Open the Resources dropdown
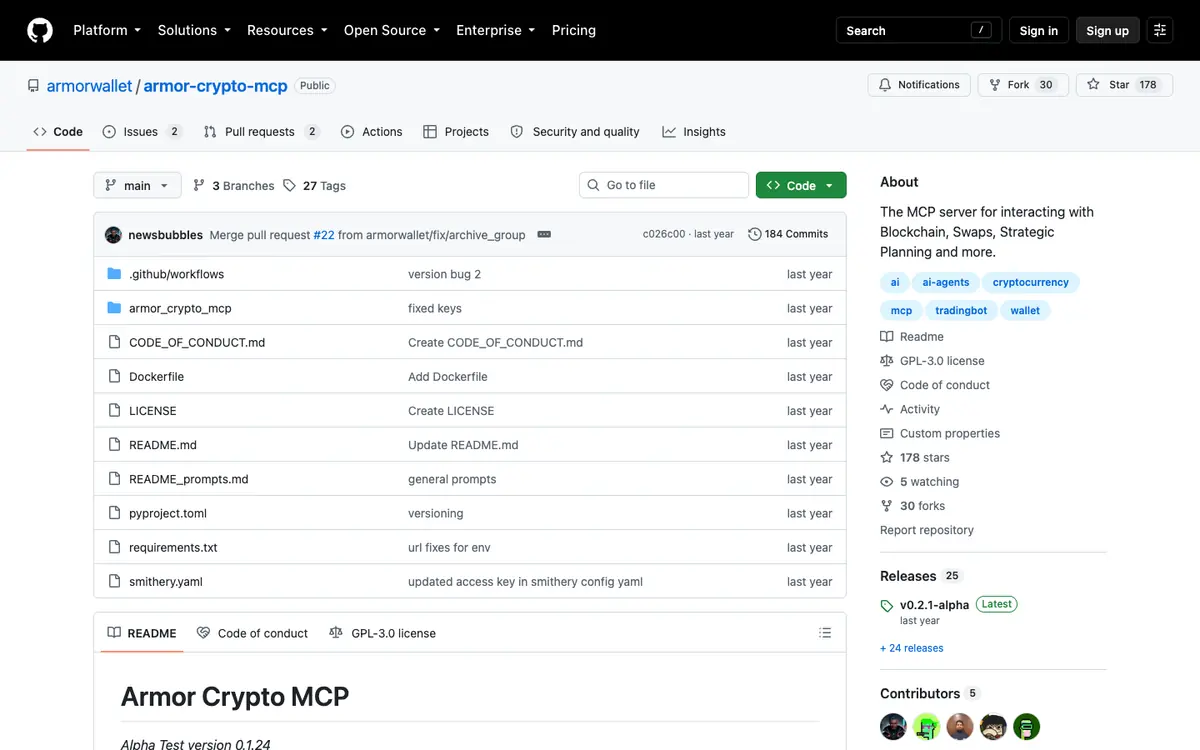1200x750 pixels. click(x=287, y=30)
